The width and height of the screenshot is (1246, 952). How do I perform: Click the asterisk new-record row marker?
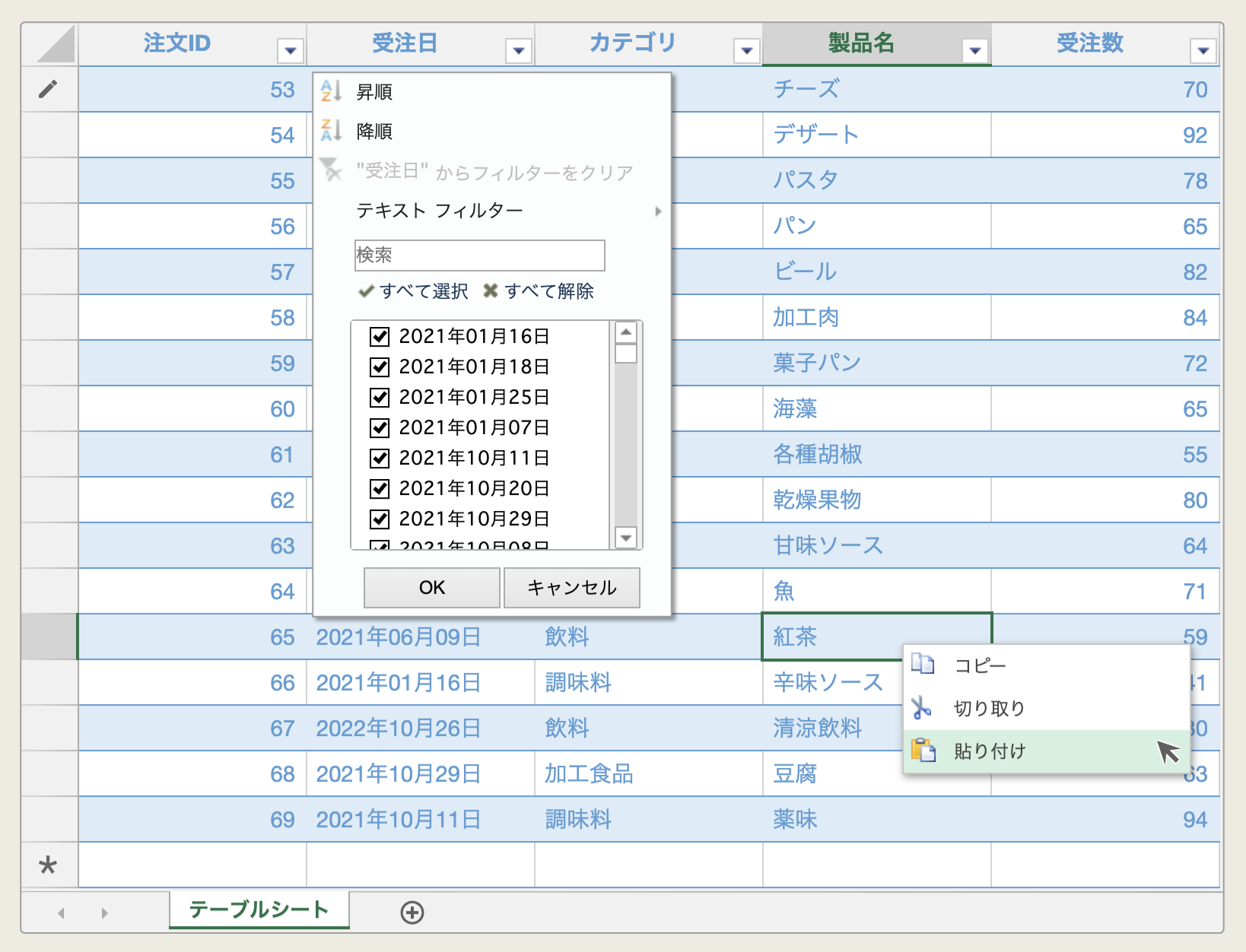click(48, 865)
